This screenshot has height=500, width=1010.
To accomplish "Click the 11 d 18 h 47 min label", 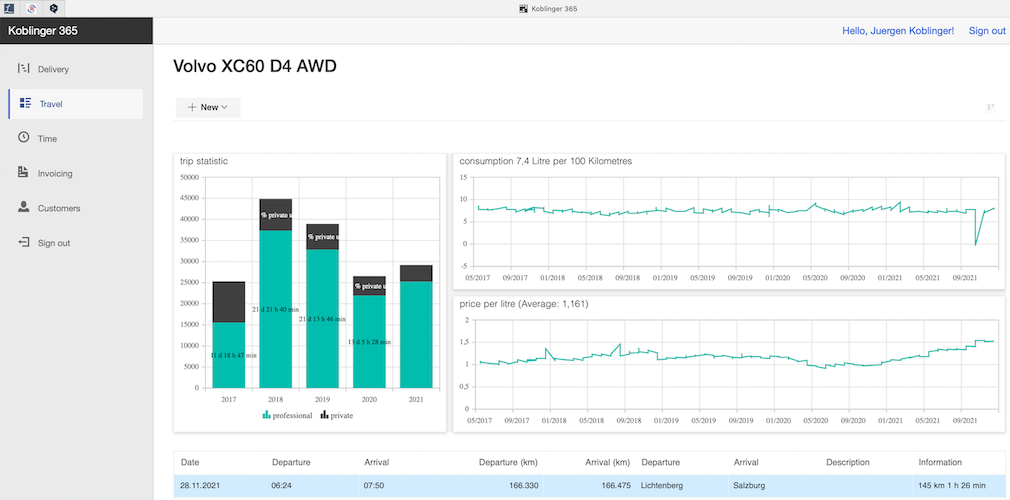I will click(234, 356).
